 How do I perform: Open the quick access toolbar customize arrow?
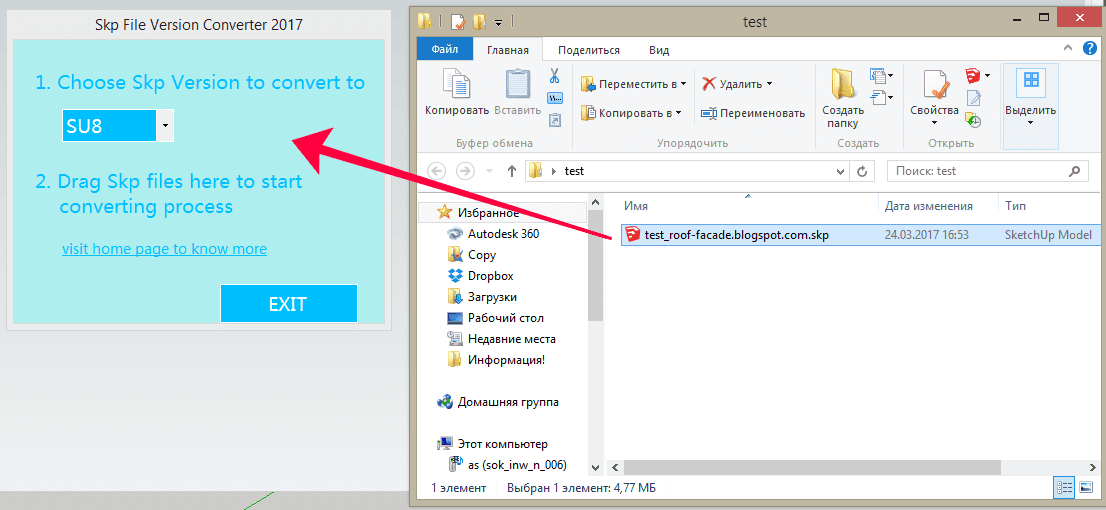click(x=498, y=23)
